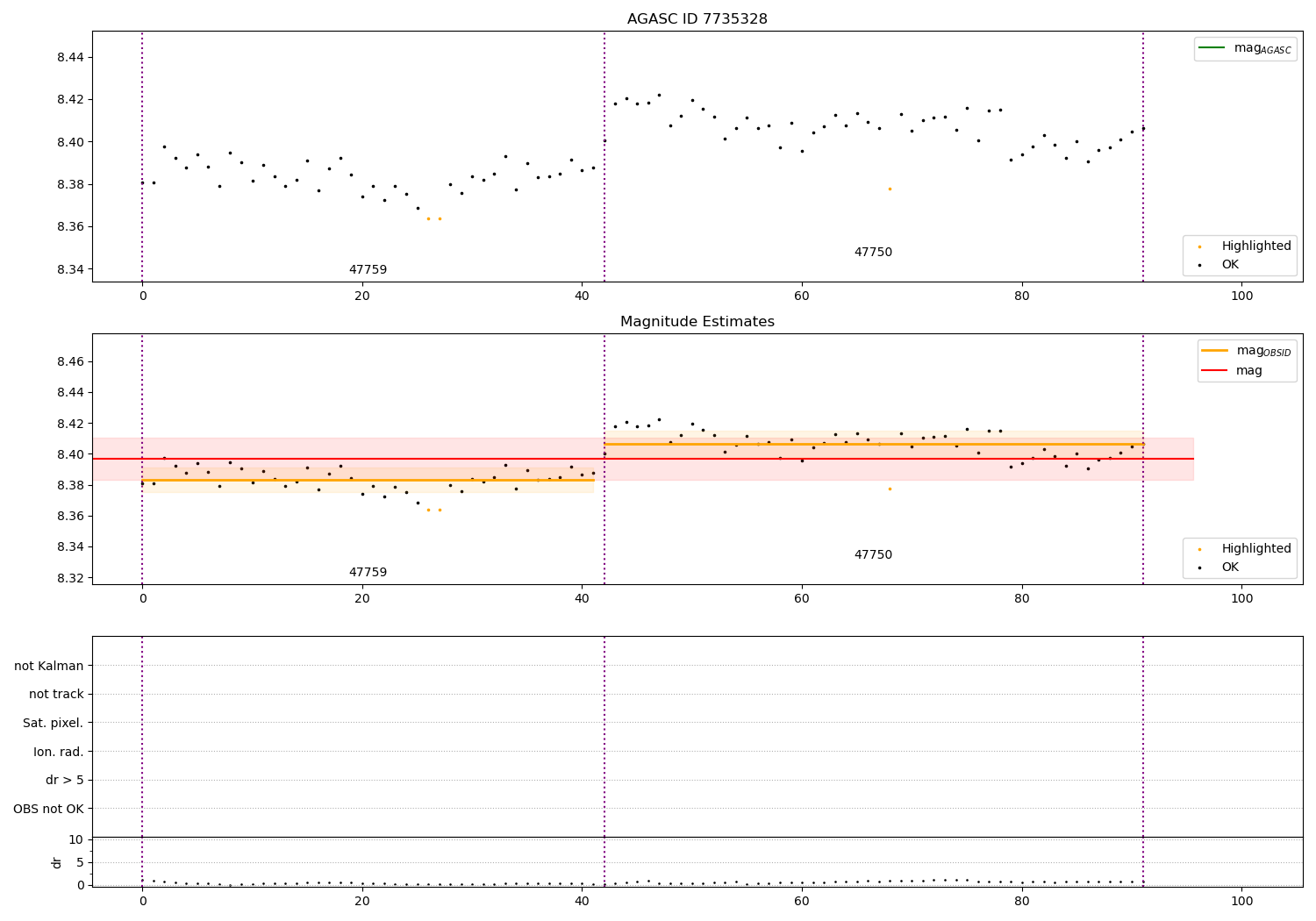Screen dimensions: 1316x921
Task: Click the 'Sat. pixel.' axis label
Action: tap(54, 724)
